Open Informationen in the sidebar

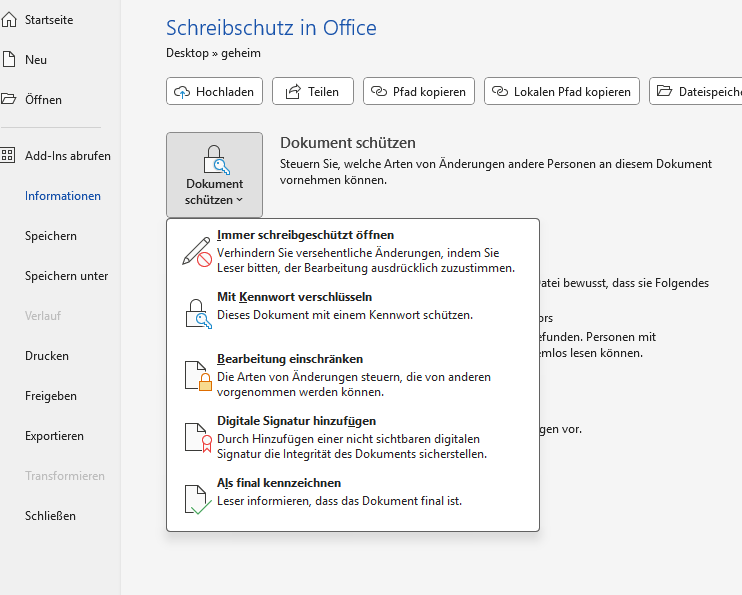(x=63, y=196)
